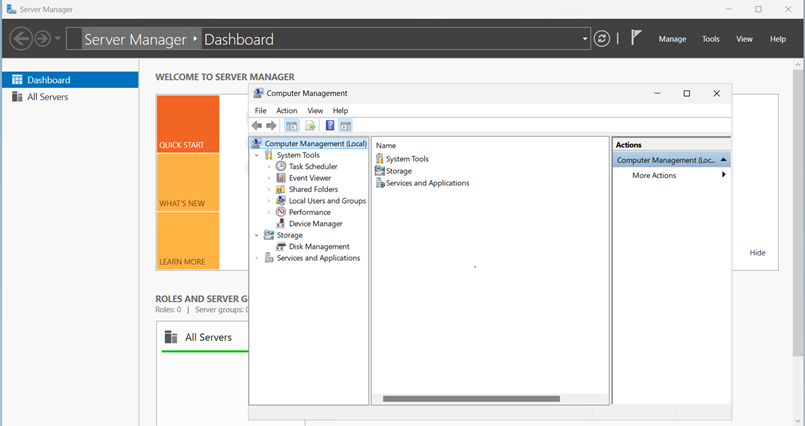Viewport: 805px width, 426px height.
Task: Select Disk Management icon in tree
Action: click(x=281, y=246)
